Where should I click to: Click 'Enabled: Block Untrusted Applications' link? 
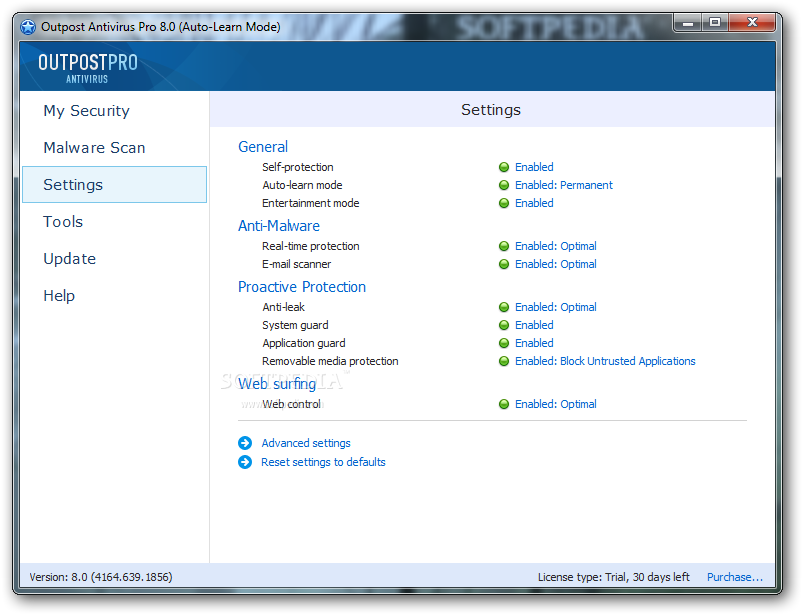click(605, 361)
